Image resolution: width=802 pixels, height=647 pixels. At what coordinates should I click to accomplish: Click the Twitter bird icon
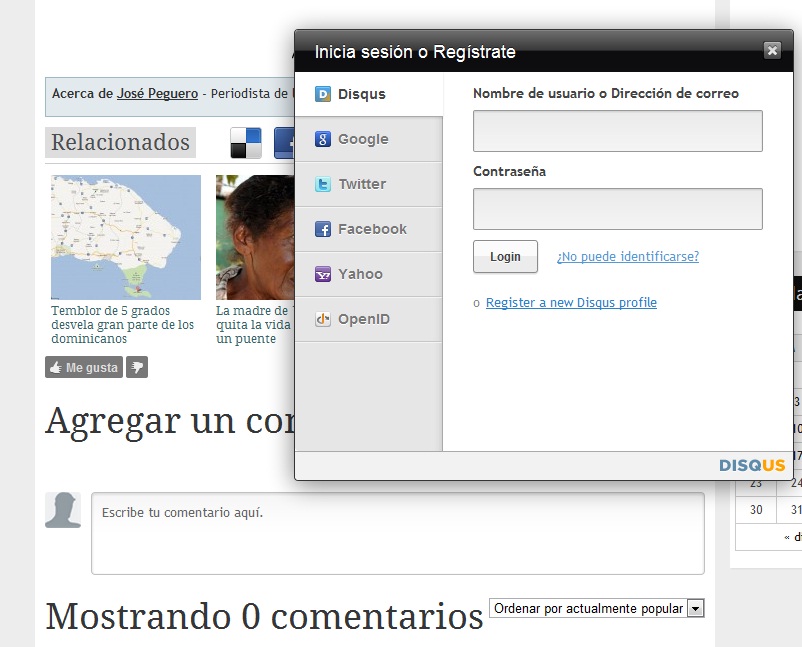pos(323,185)
